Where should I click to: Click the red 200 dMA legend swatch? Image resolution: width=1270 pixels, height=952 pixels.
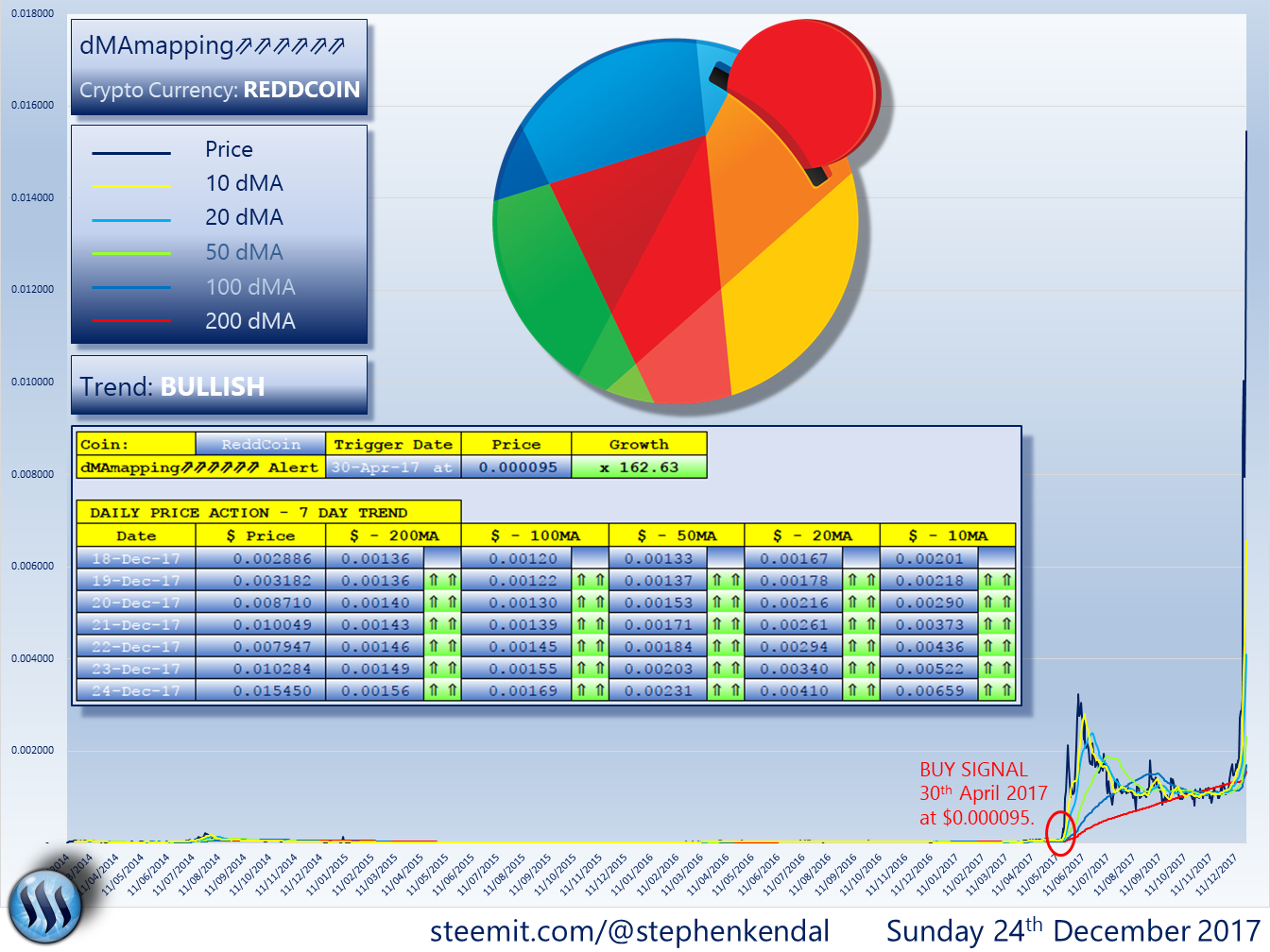point(131,321)
